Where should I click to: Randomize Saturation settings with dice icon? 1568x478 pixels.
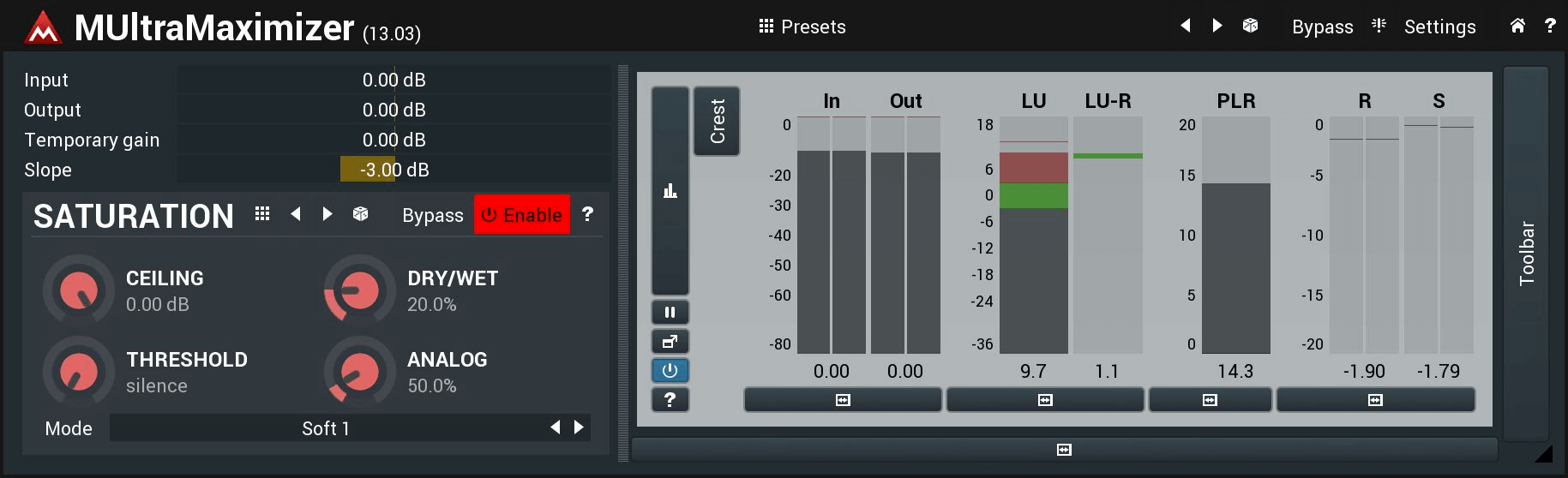pos(360,214)
